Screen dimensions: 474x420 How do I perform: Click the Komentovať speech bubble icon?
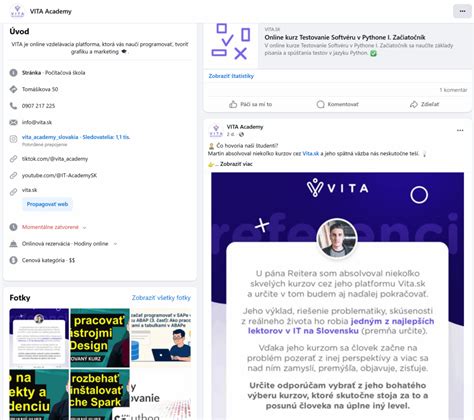[x=320, y=104]
